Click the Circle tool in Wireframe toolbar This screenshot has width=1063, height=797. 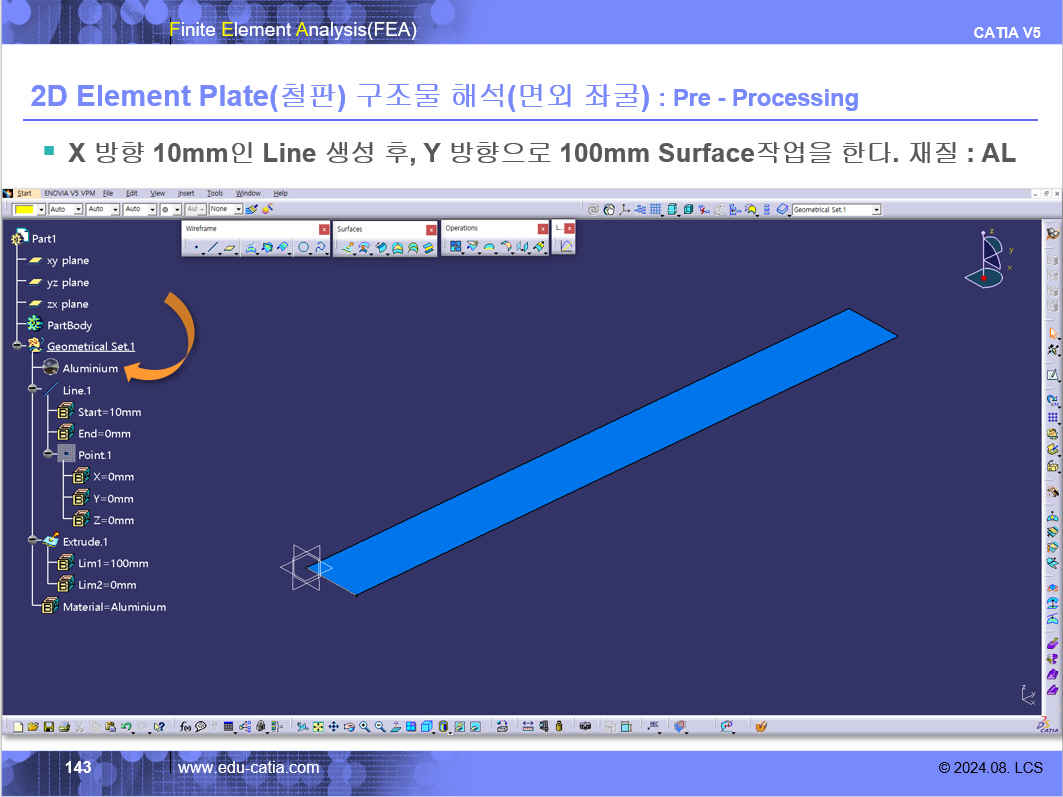[304, 247]
